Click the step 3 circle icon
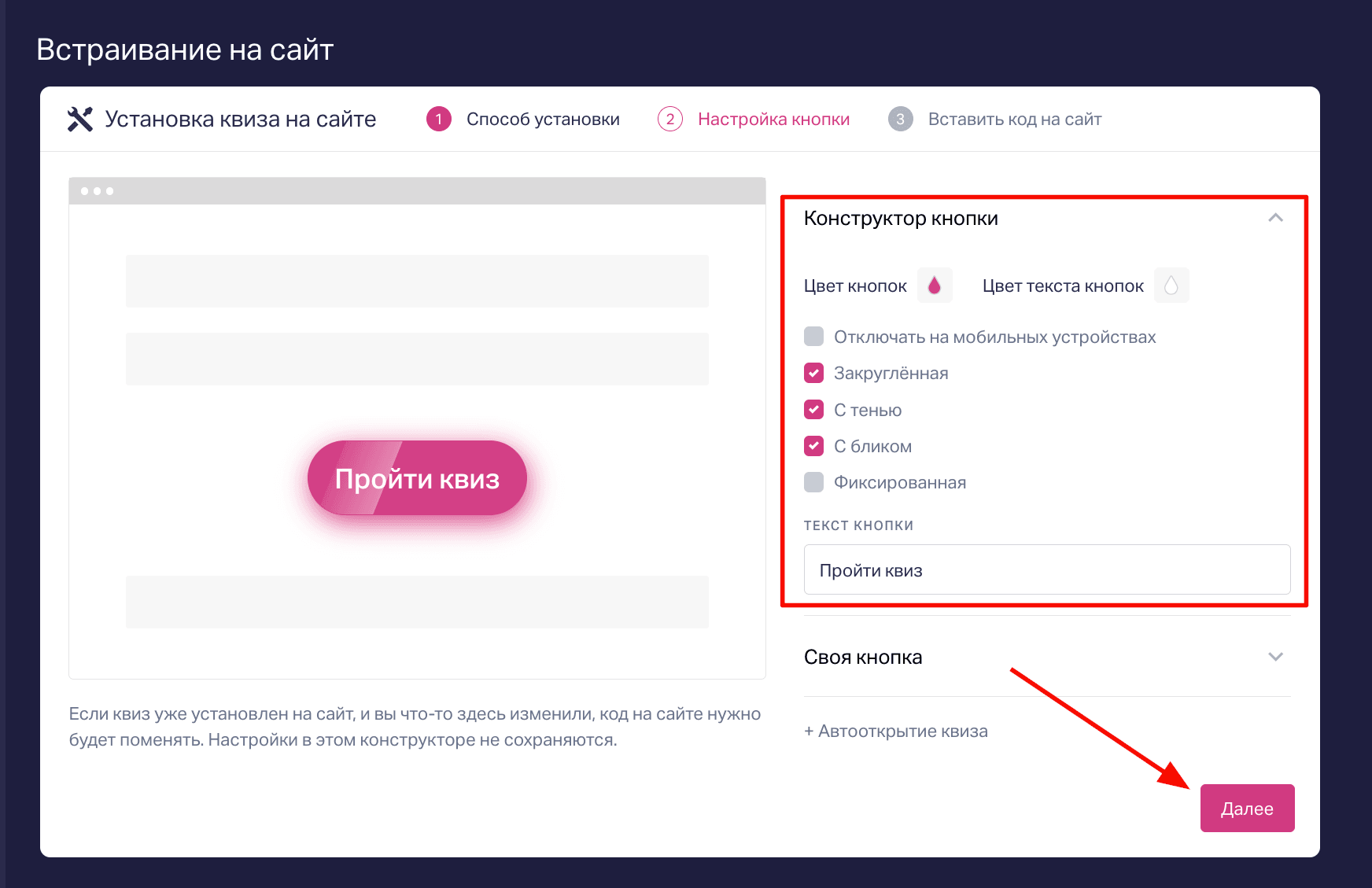Screen dimensions: 1372x888 tap(901, 119)
